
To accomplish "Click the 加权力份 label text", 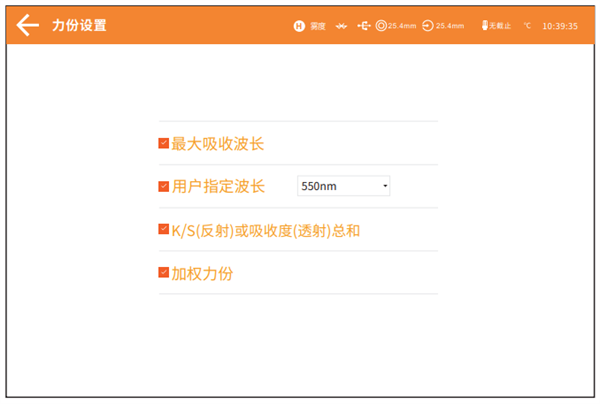I will point(202,273).
